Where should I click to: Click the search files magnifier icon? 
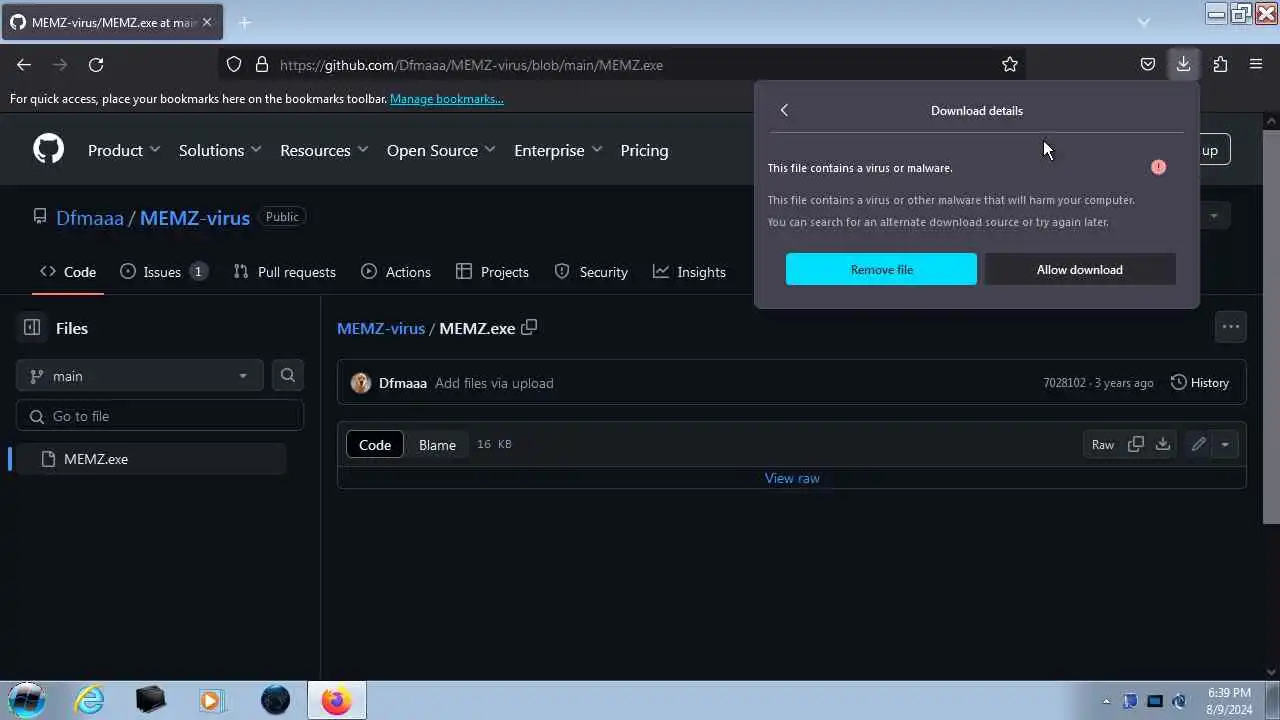click(288, 375)
